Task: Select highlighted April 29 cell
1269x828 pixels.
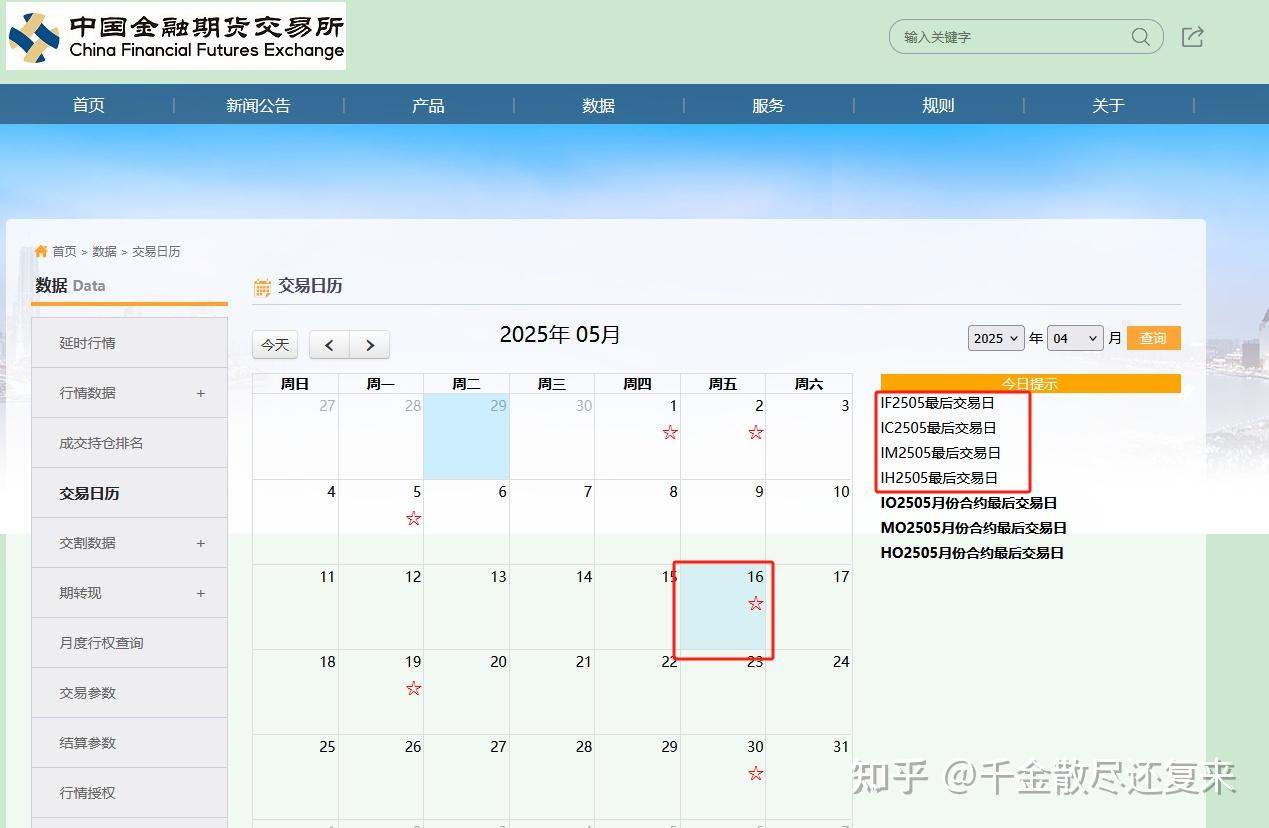Action: pyautogui.click(x=466, y=437)
